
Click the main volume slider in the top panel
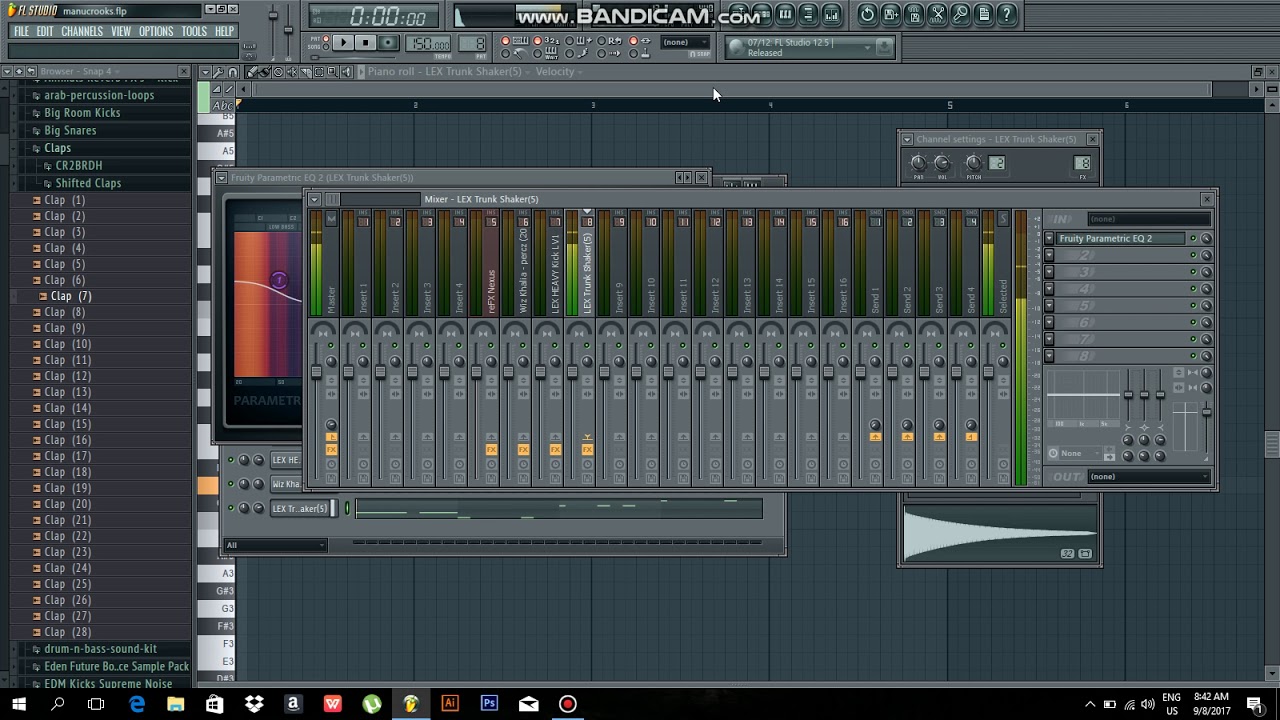[273, 17]
